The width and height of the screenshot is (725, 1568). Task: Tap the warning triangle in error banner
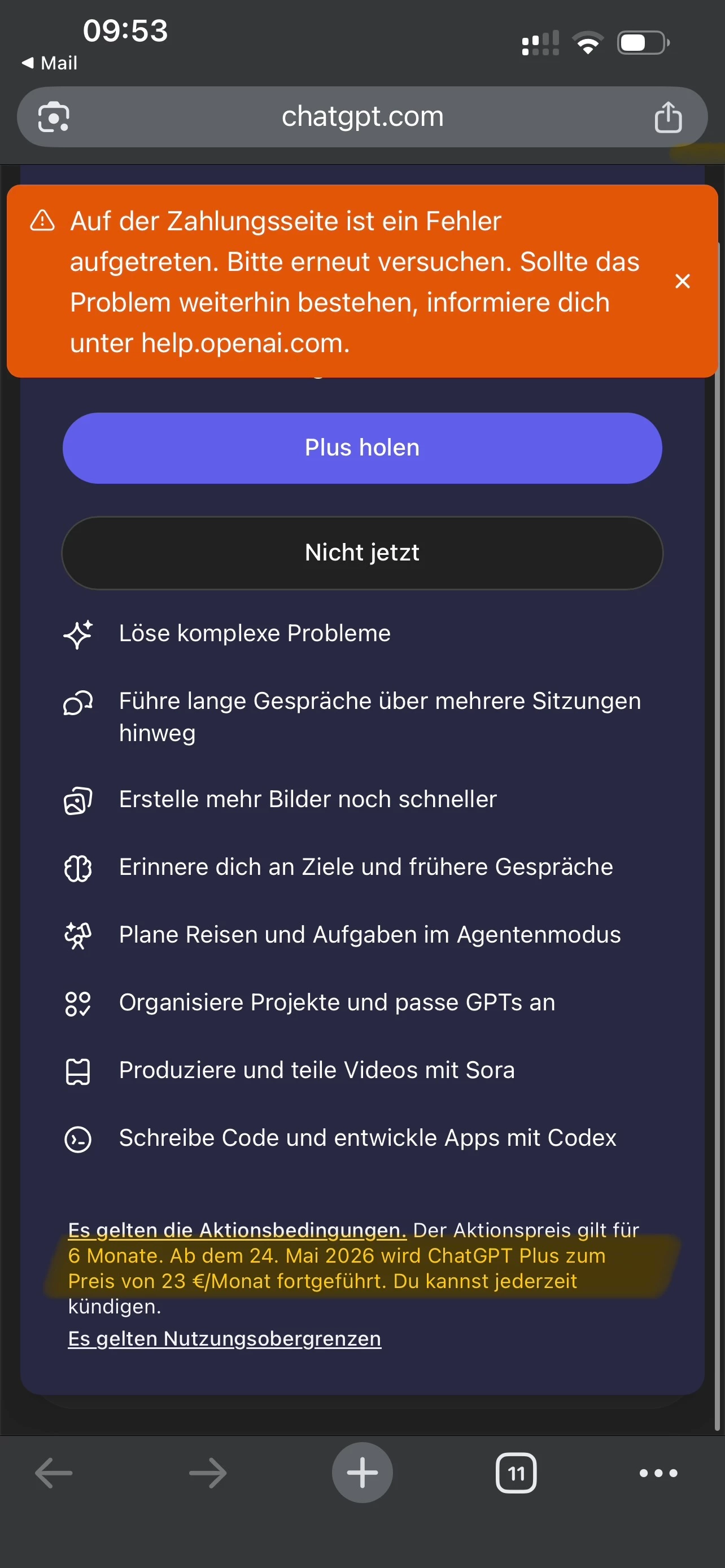point(42,221)
